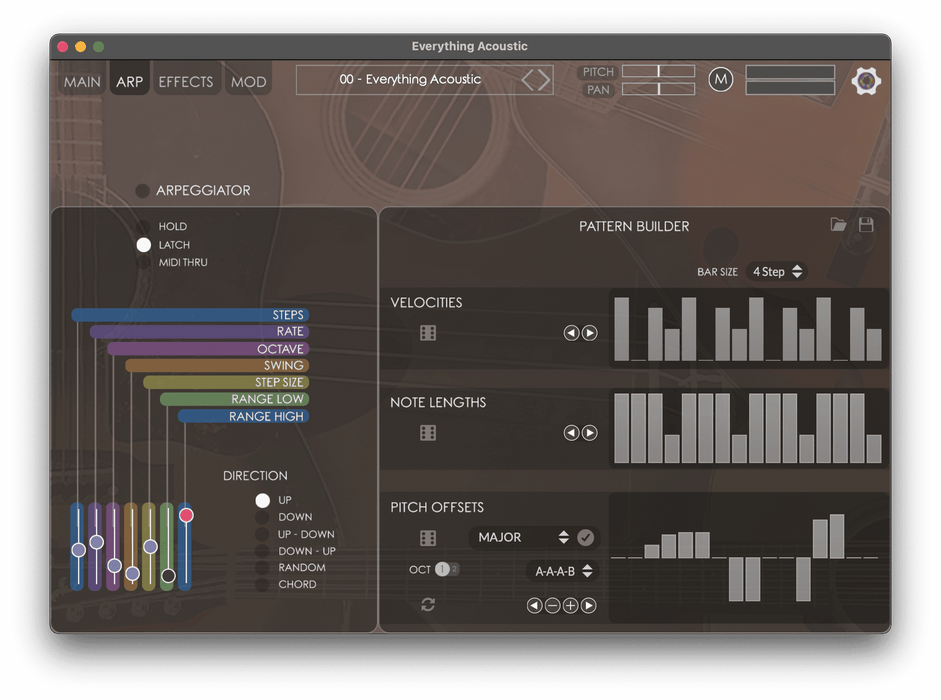
Task: Open the Major scale dropdown
Action: coord(522,538)
